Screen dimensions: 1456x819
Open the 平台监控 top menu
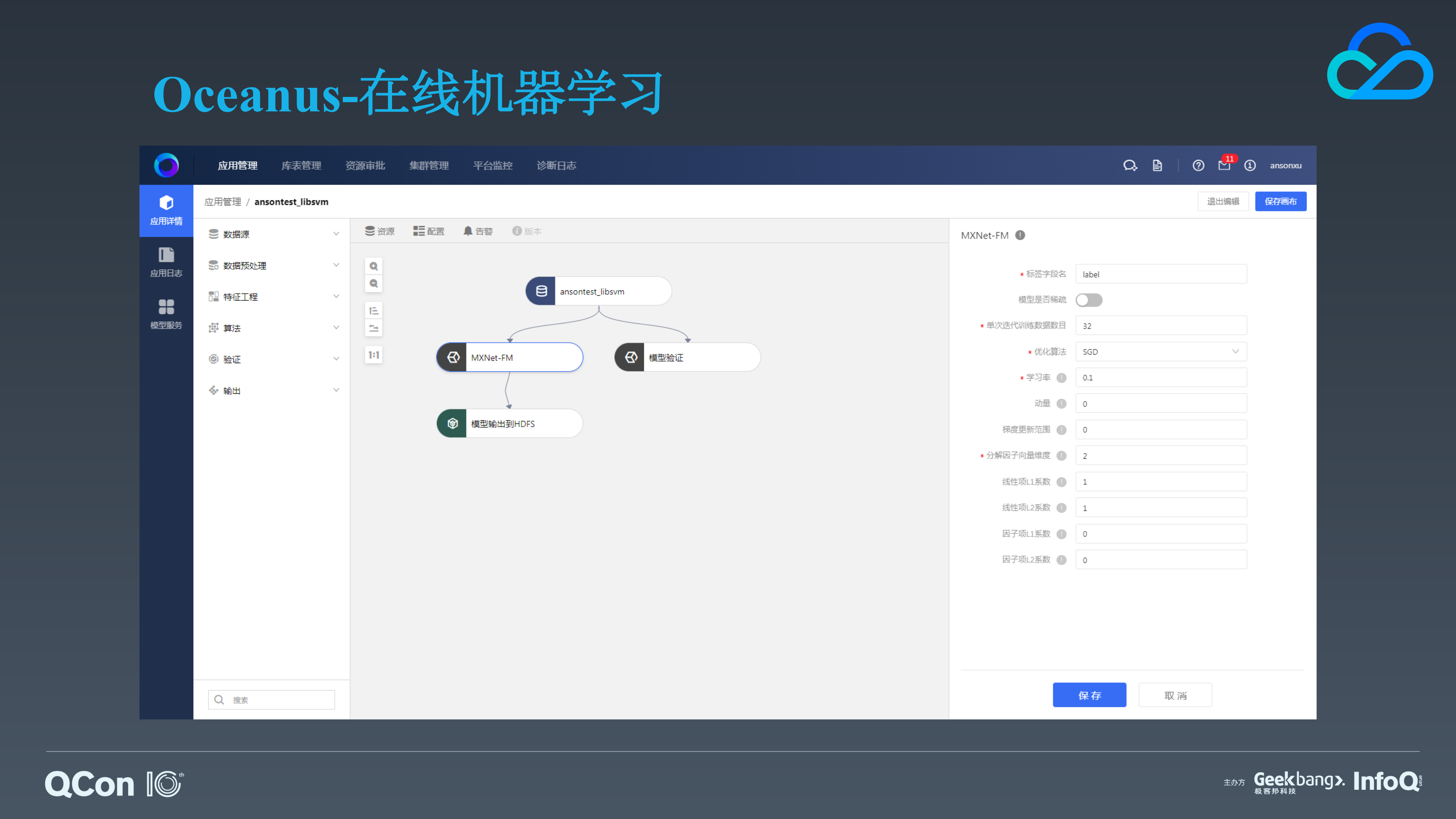pyautogui.click(x=493, y=166)
